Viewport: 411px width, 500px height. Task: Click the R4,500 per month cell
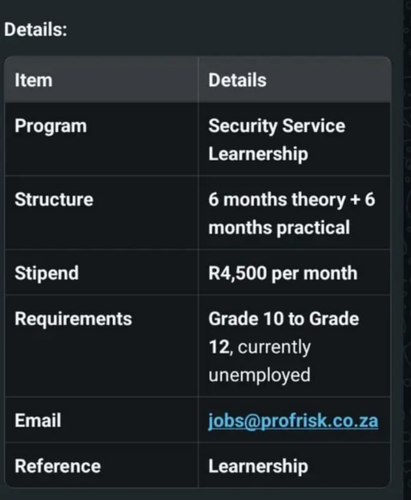click(x=283, y=273)
